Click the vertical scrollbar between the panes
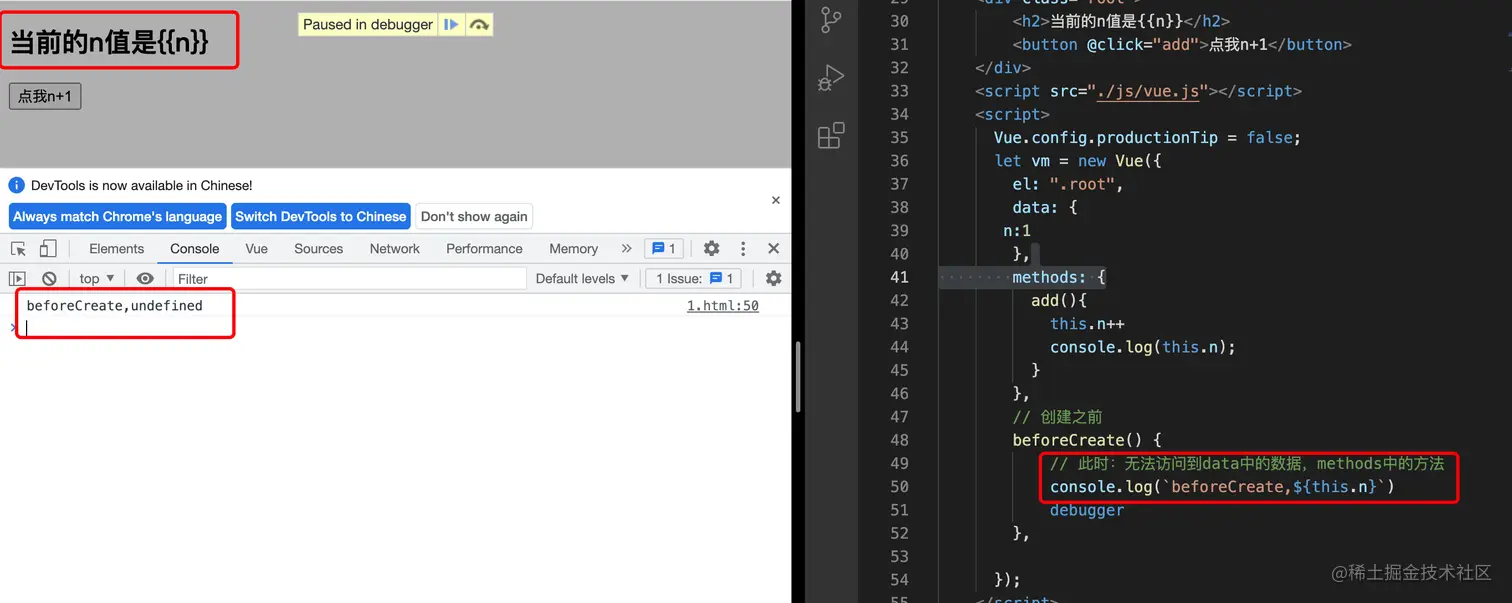The width and height of the screenshot is (1512, 603). click(797, 376)
